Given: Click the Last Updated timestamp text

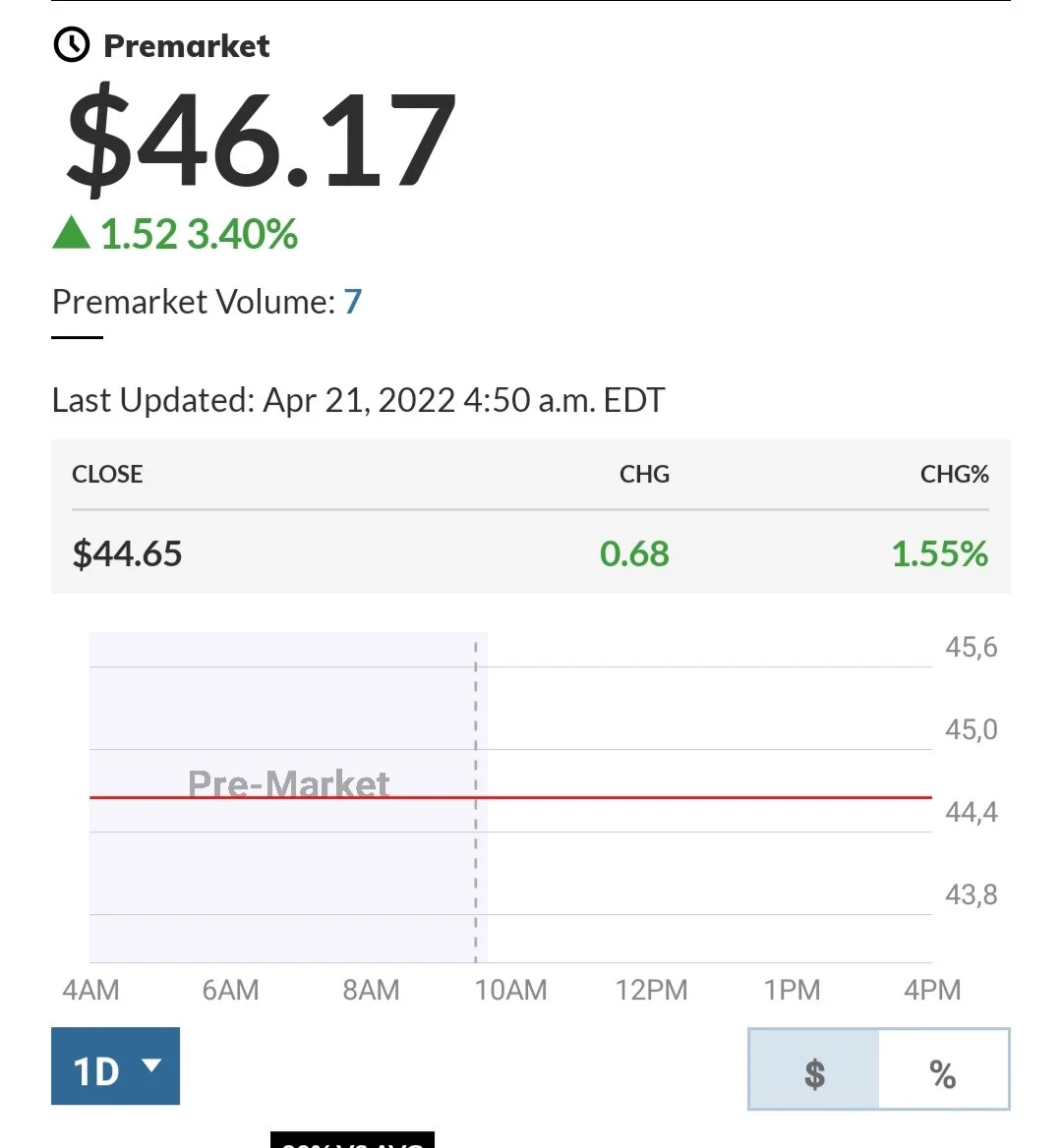Looking at the screenshot, I should (358, 400).
